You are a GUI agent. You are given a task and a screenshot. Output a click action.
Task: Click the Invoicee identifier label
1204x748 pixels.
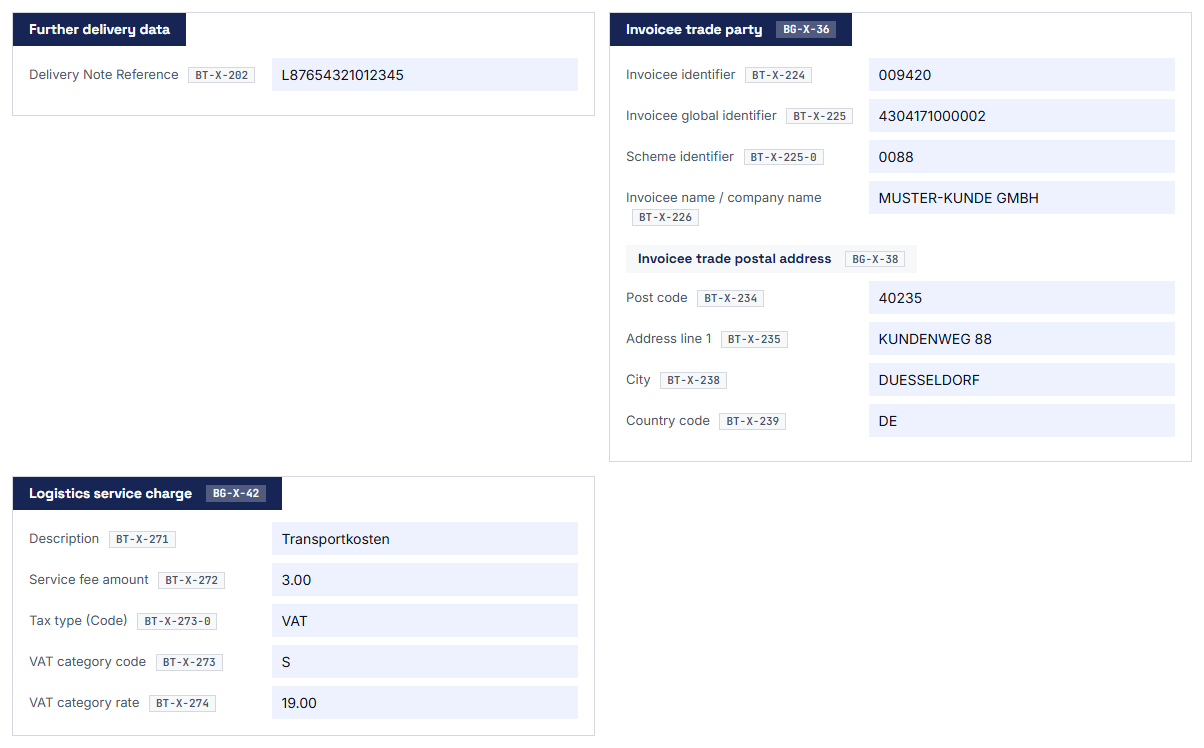pyautogui.click(x=681, y=75)
